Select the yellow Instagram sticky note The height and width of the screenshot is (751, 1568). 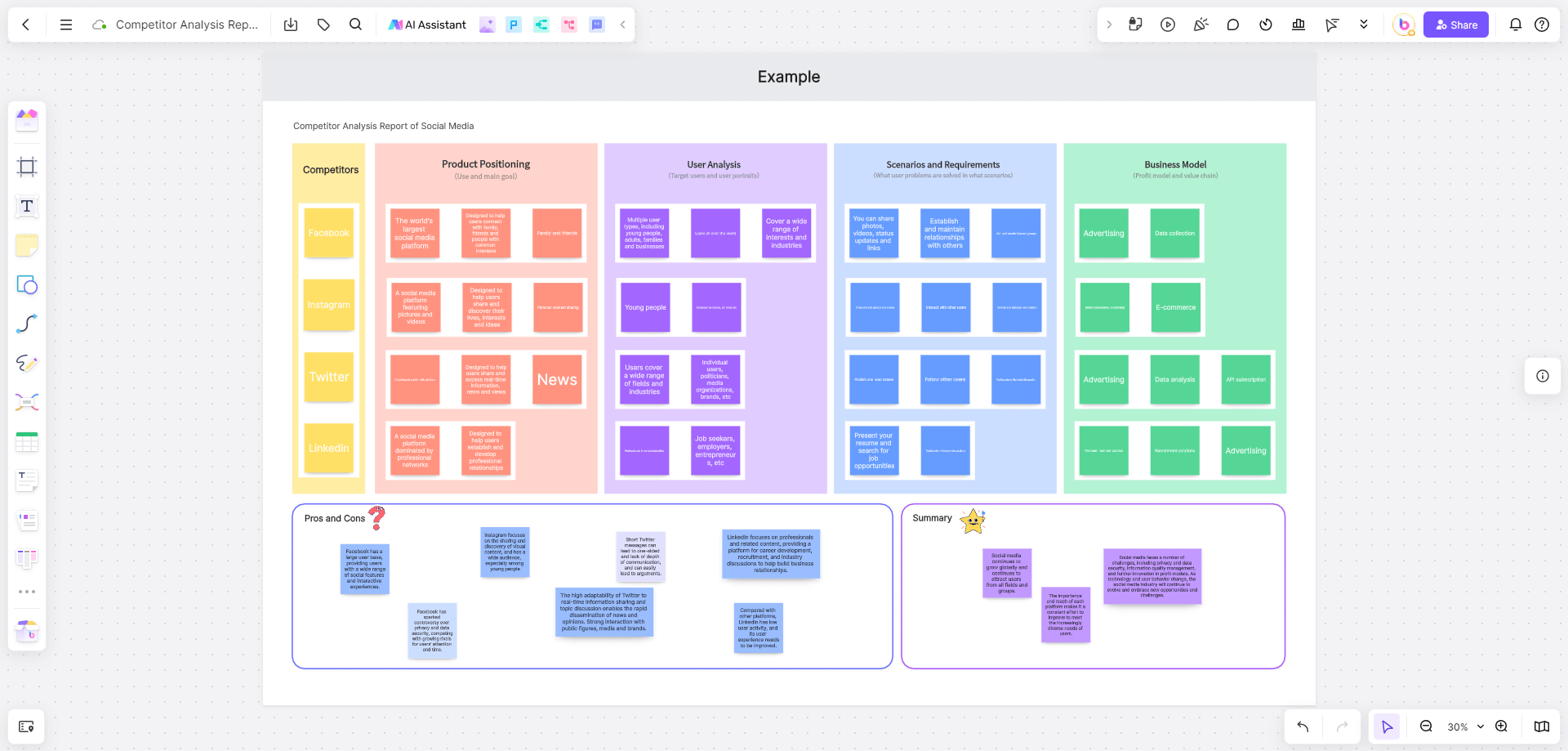[329, 305]
